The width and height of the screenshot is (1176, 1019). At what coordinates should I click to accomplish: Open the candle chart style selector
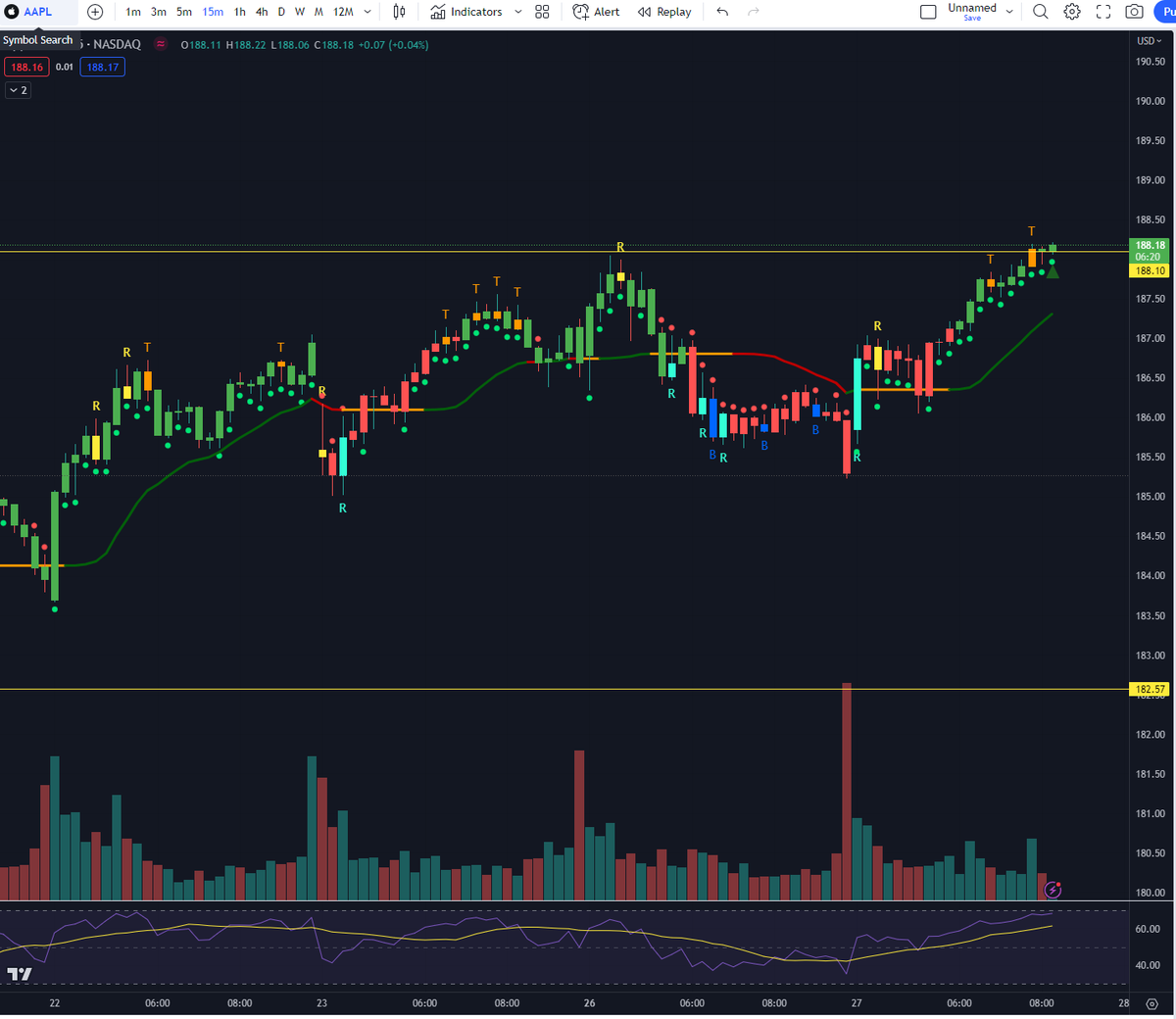click(x=399, y=12)
